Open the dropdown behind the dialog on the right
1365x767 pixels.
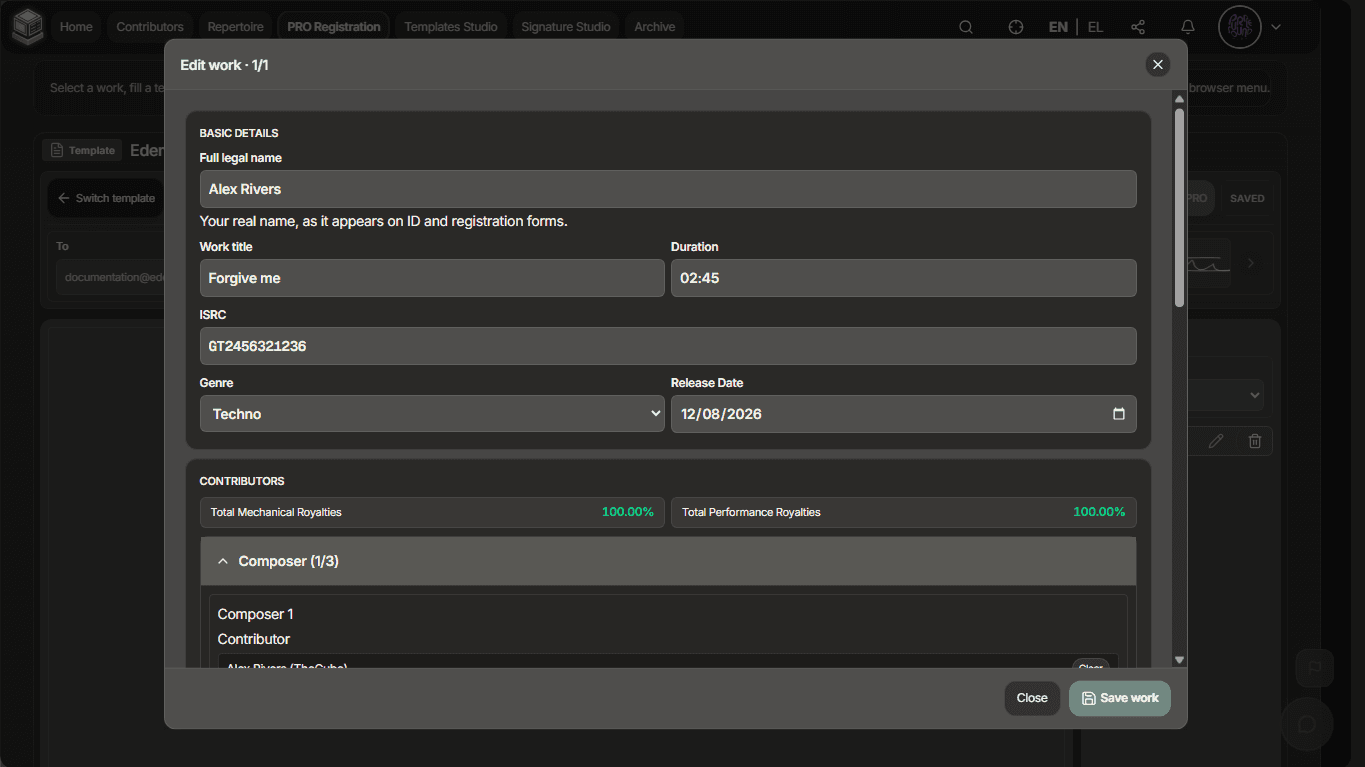tap(1226, 395)
